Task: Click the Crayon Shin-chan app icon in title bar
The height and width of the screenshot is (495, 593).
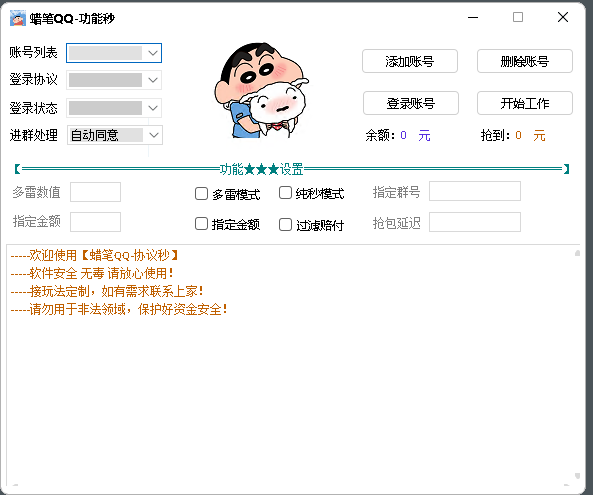Action: [x=17, y=18]
